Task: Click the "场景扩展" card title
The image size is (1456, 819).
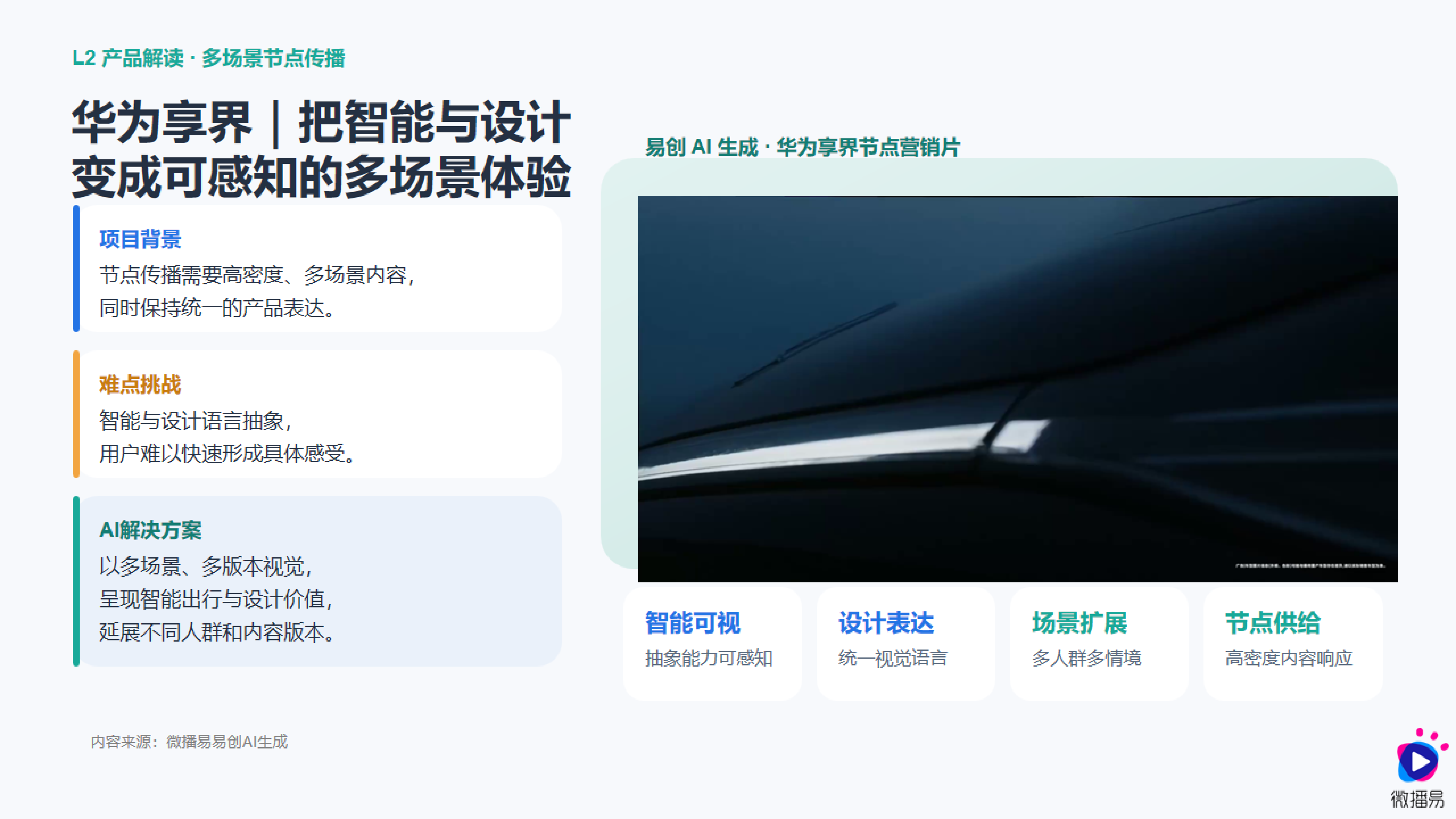Action: click(x=1079, y=623)
